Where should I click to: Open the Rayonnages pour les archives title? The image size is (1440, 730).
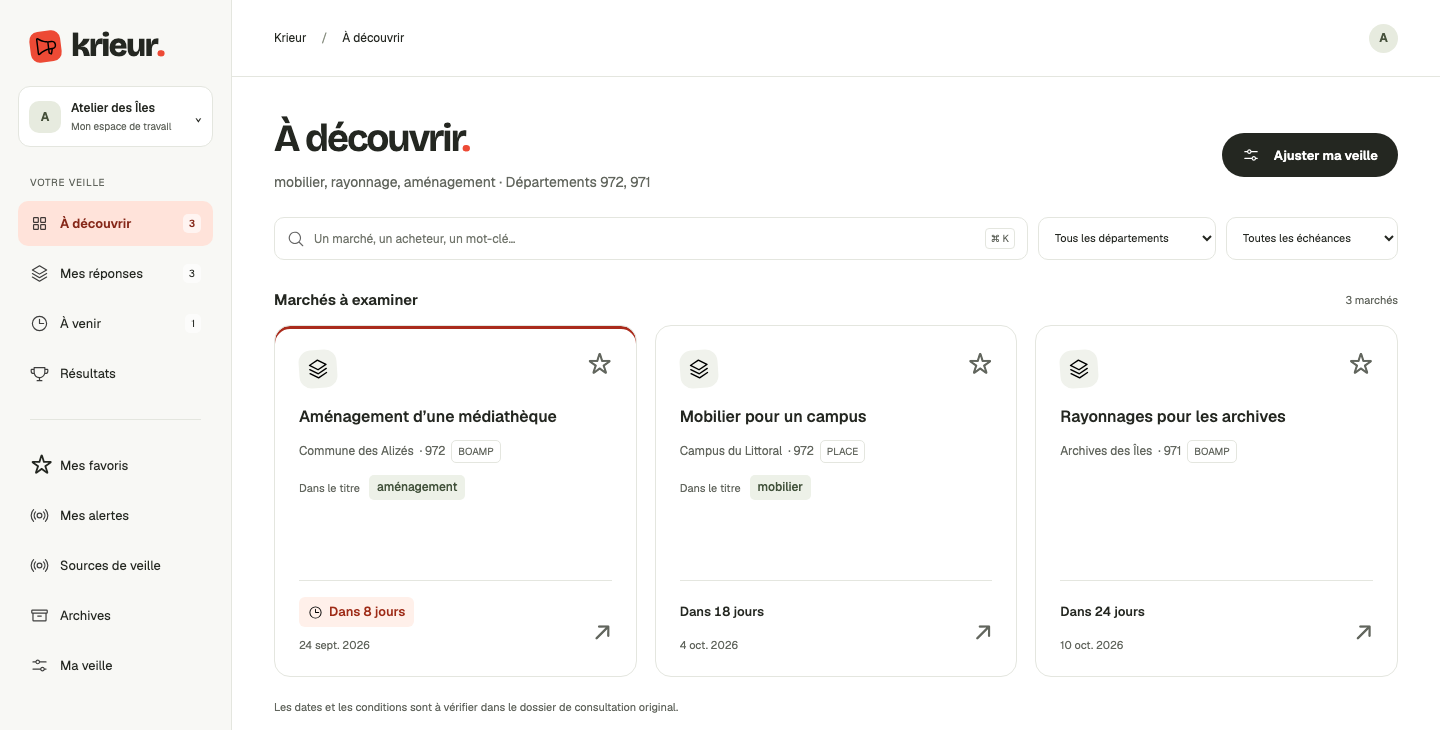pyautogui.click(x=1173, y=417)
